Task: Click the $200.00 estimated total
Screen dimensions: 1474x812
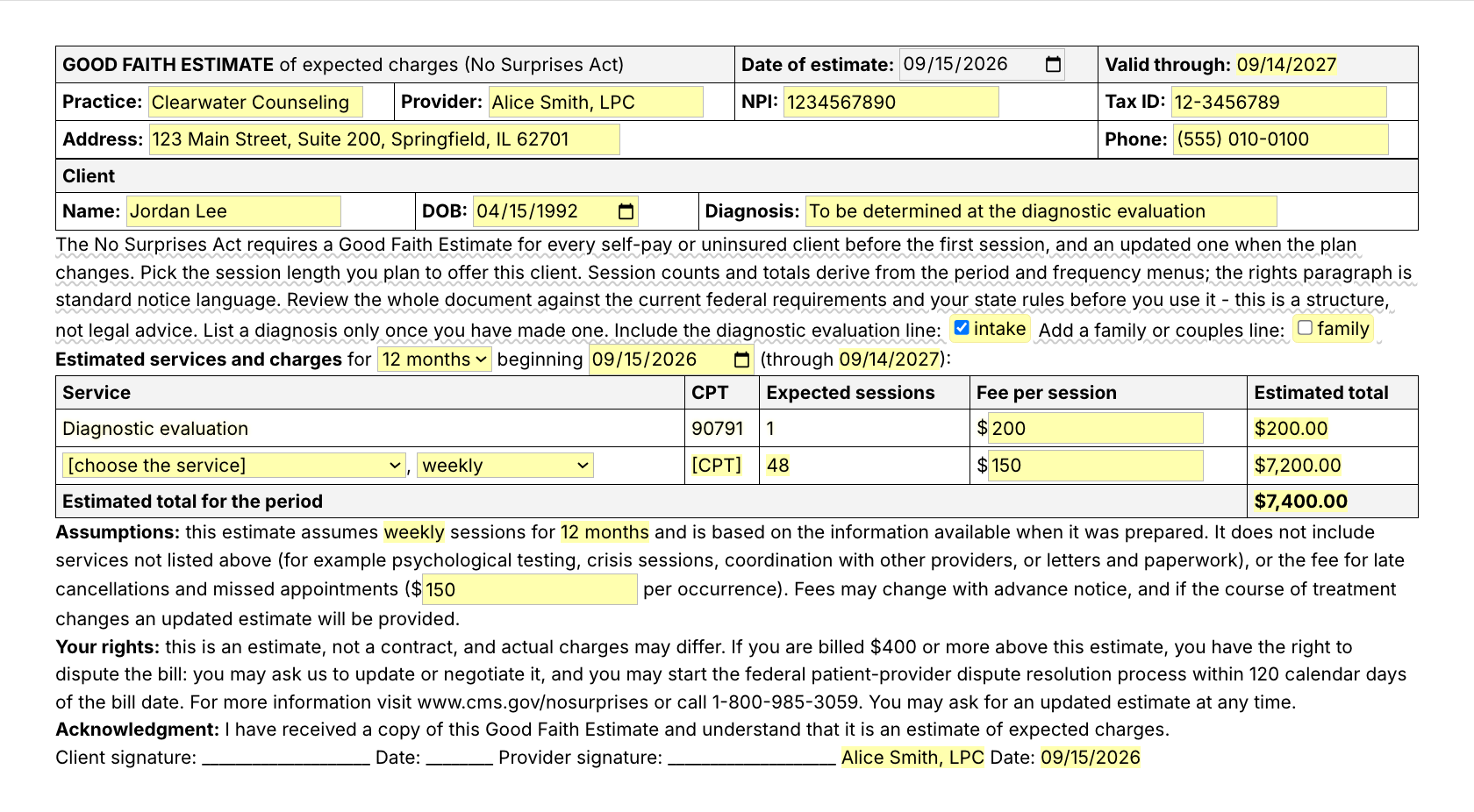Action: tap(1291, 429)
